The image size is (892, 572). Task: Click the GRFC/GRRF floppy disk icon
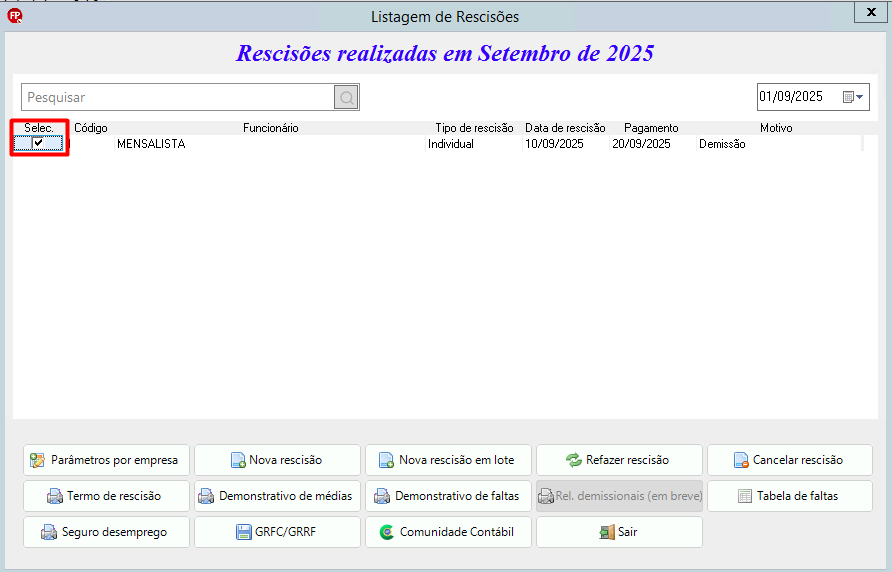(243, 532)
